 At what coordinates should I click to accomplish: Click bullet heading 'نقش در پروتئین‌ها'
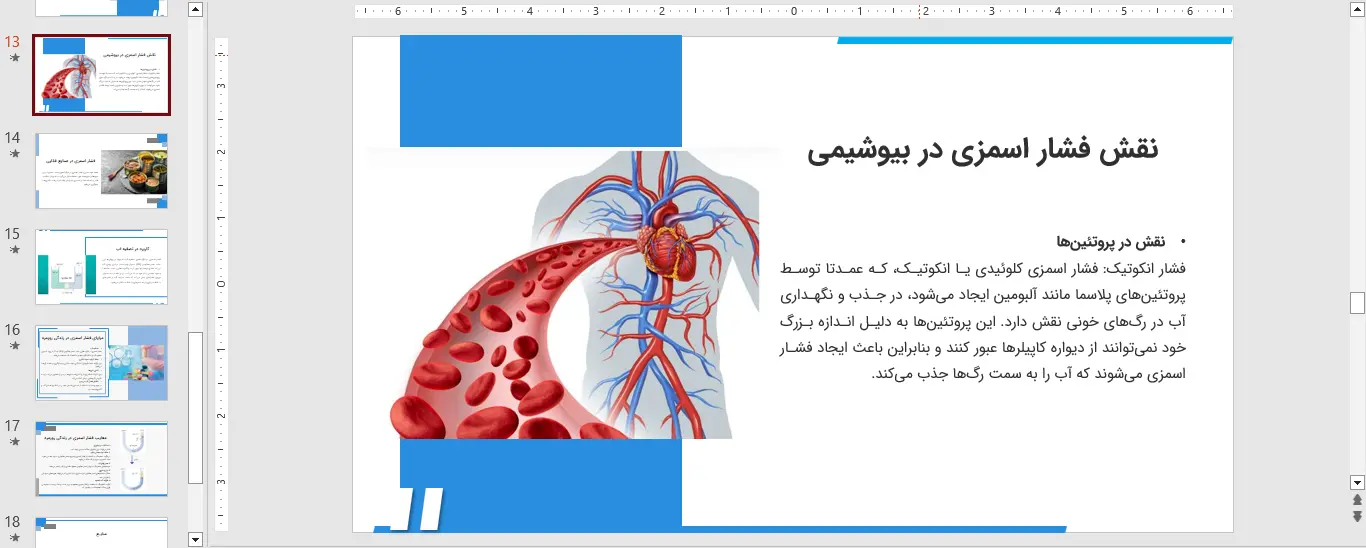[1110, 242]
